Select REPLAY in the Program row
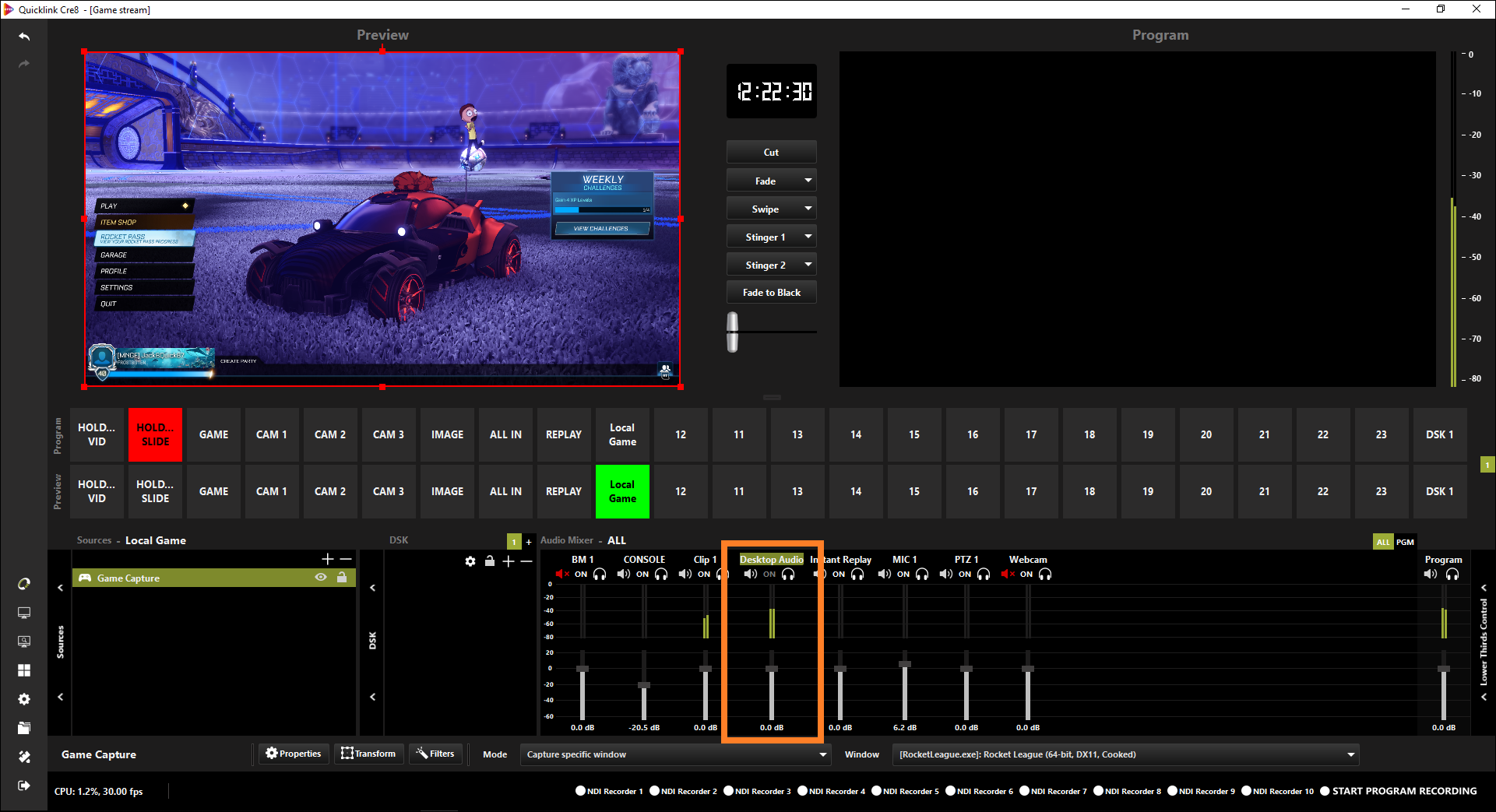The height and width of the screenshot is (812, 1496). point(564,434)
